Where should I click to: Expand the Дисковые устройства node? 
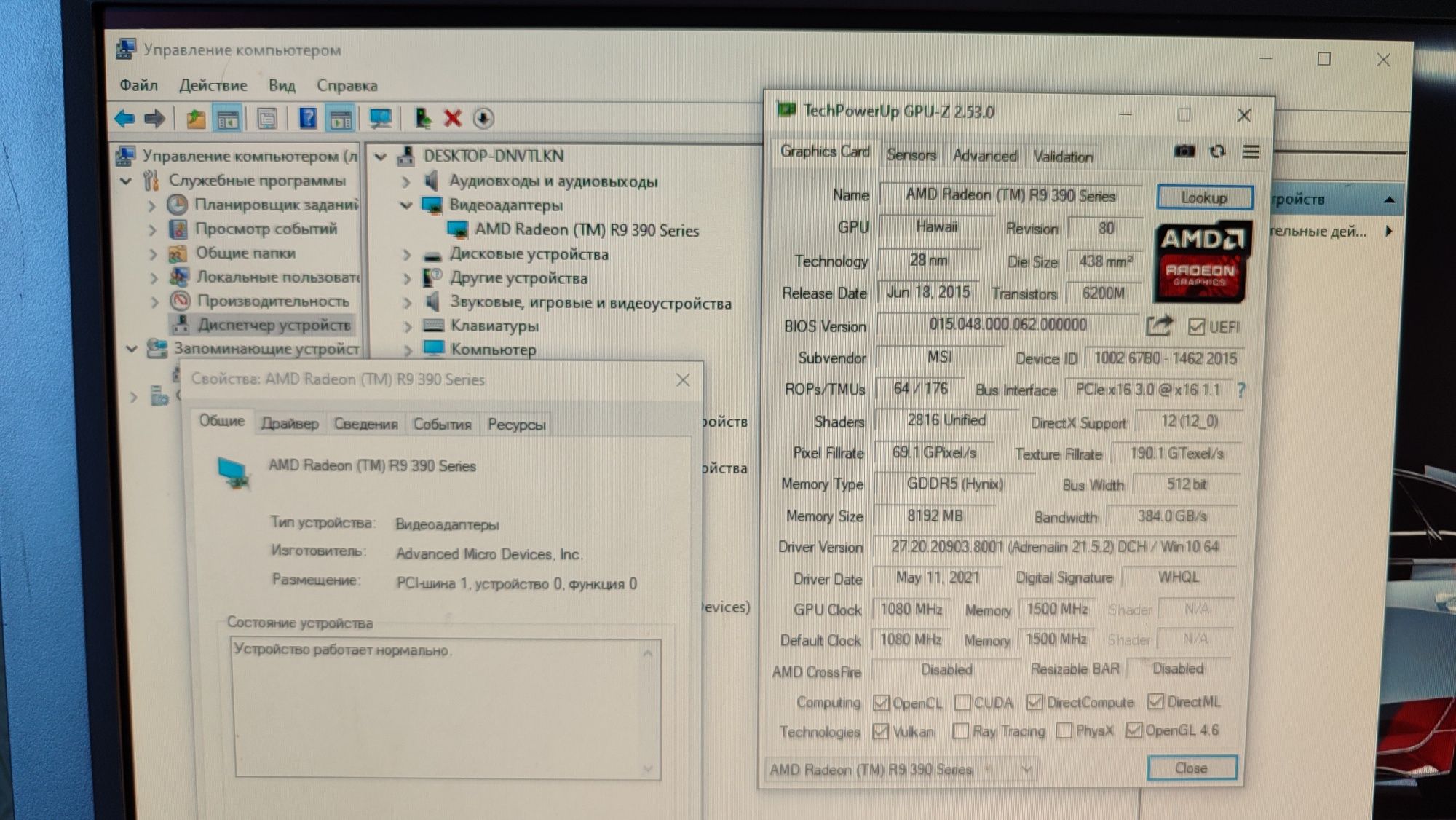(x=407, y=255)
